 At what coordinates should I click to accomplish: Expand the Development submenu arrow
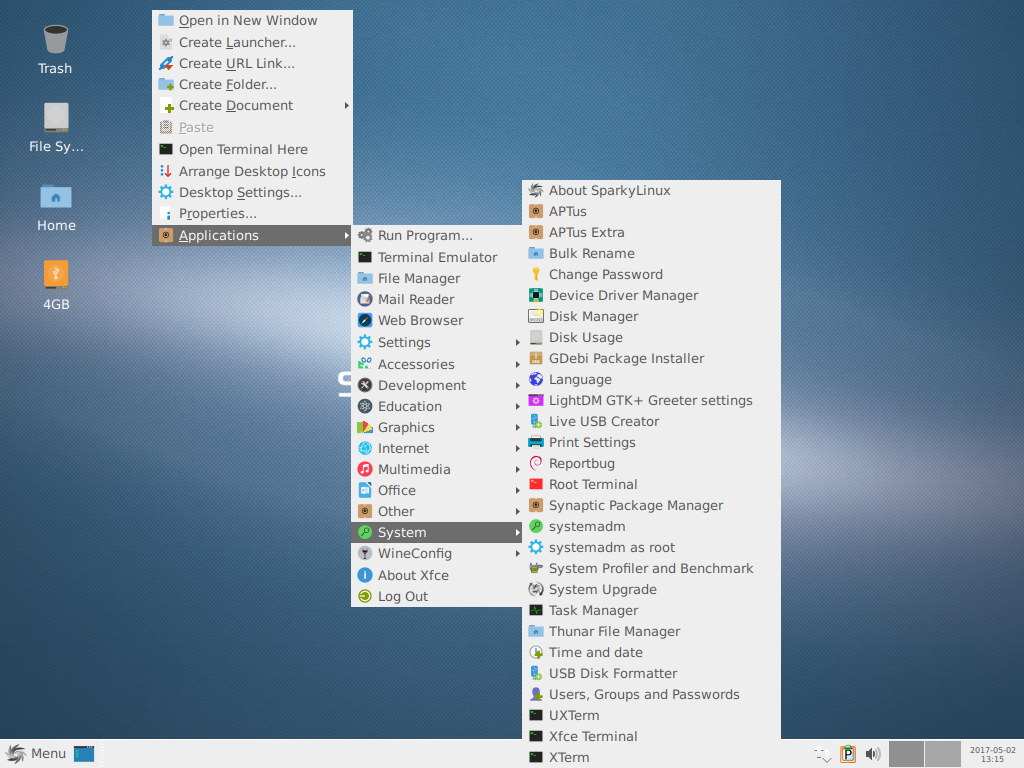tap(517, 385)
